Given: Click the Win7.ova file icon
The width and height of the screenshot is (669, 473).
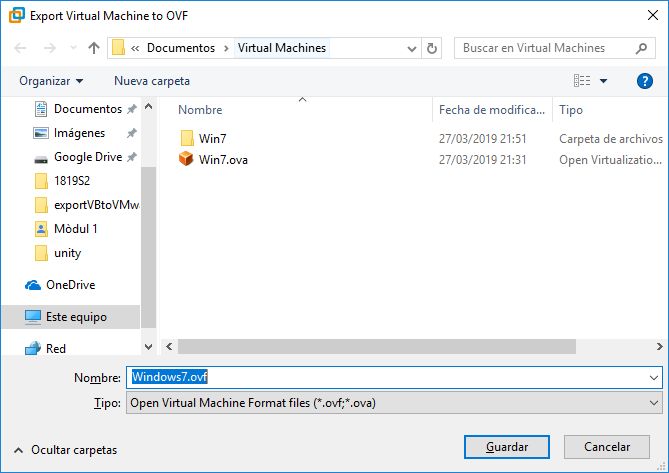Looking at the screenshot, I should tap(186, 159).
